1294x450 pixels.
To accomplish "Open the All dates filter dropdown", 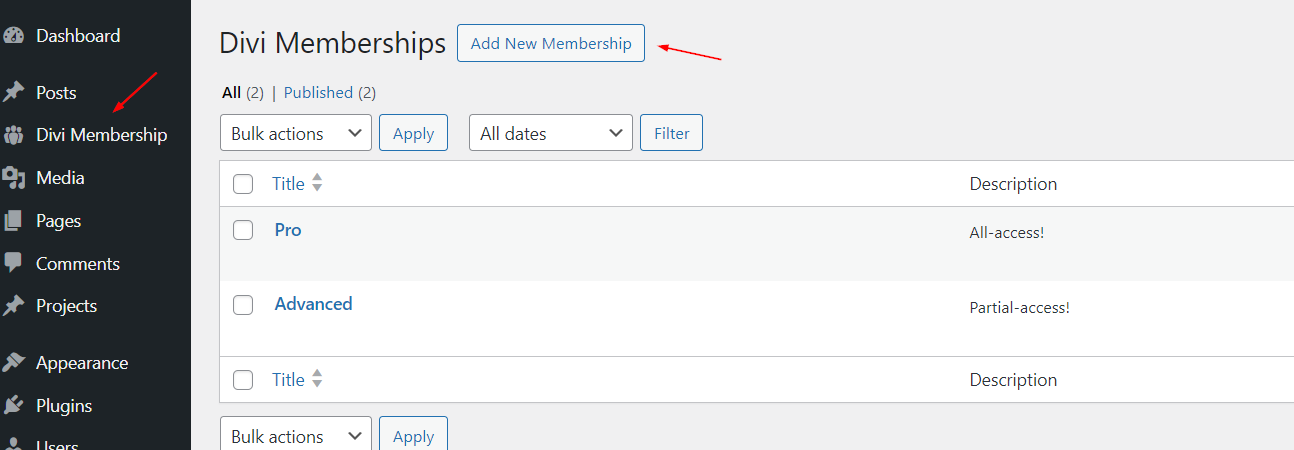I will coord(550,133).
